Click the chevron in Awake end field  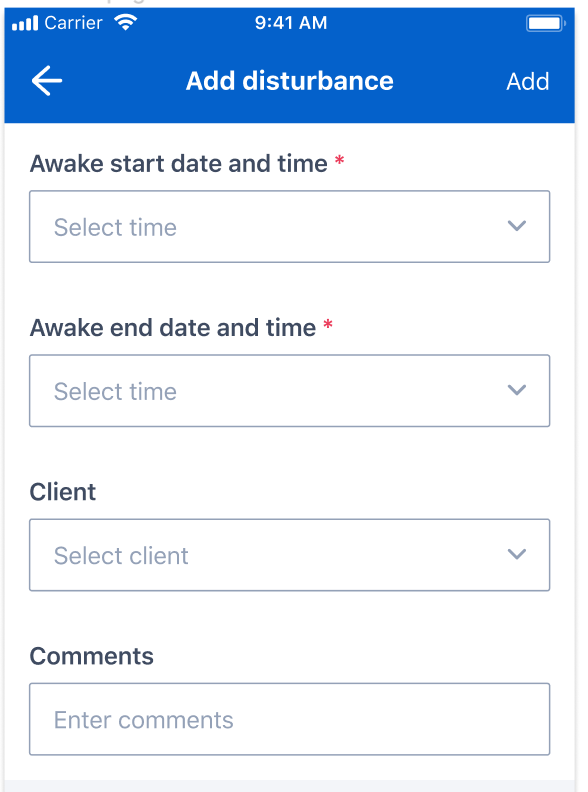pyautogui.click(x=517, y=389)
